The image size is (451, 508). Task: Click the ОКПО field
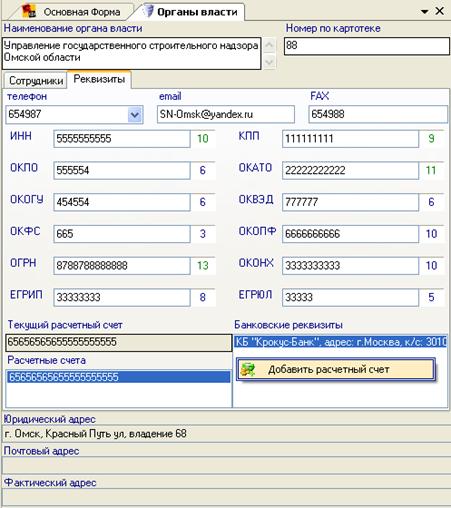click(x=122, y=170)
